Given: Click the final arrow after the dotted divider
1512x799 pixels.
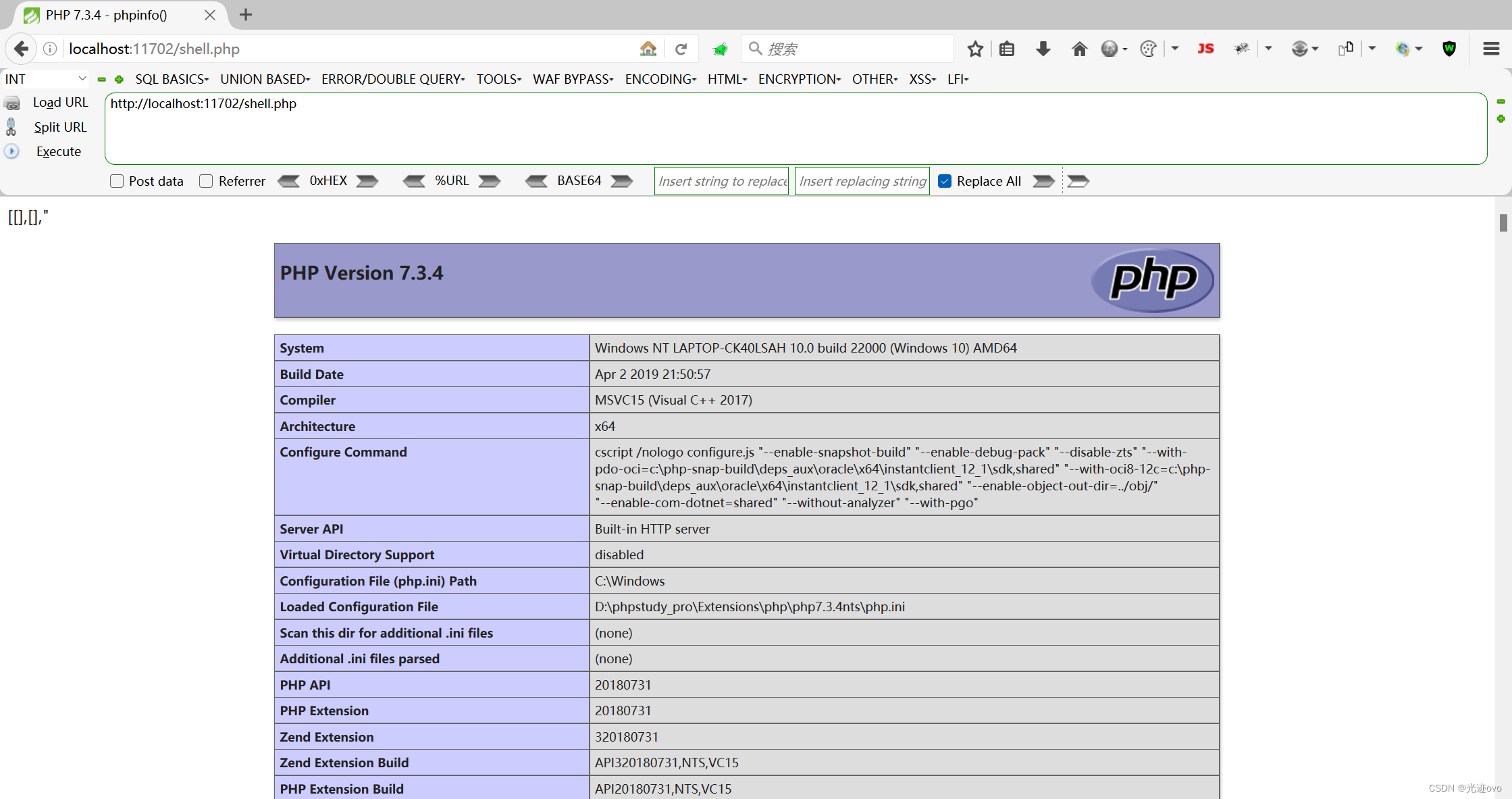Looking at the screenshot, I should (x=1078, y=181).
